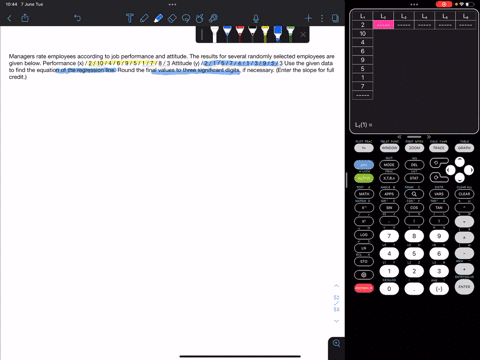480x360 pixels.
Task: Open the shapes/sticker tool
Action: (x=200, y=18)
